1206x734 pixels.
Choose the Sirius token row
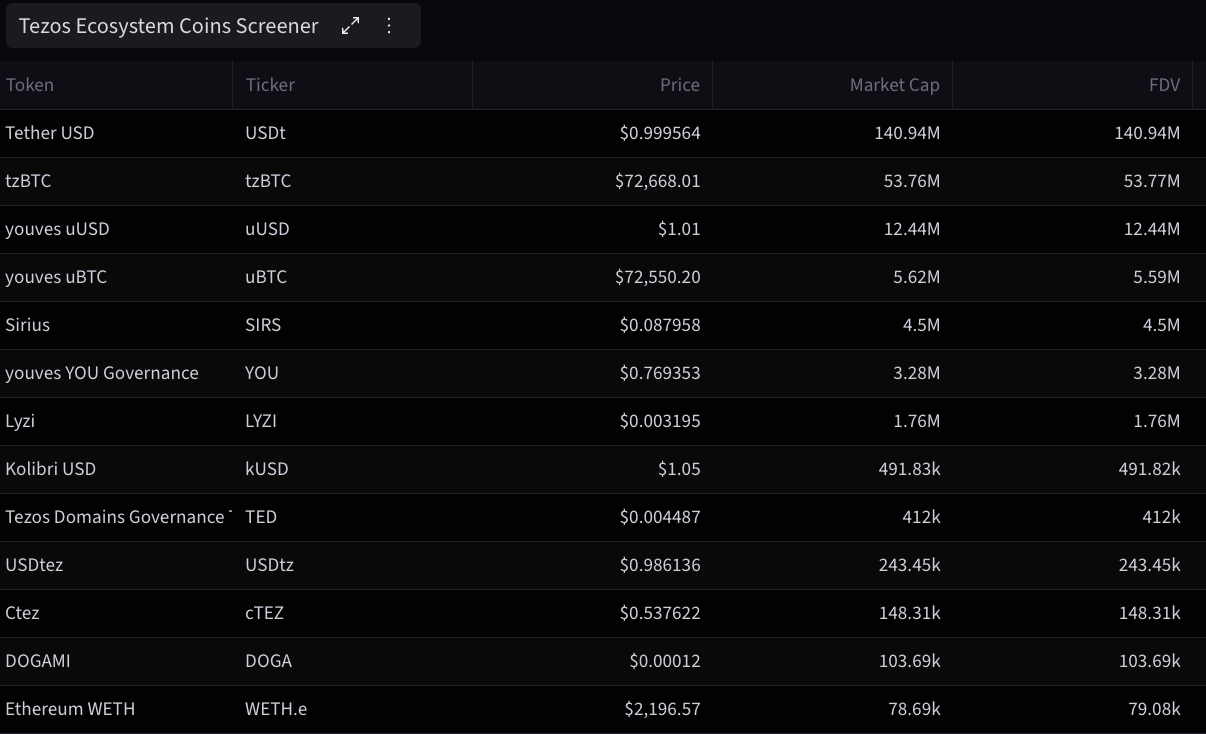click(603, 325)
